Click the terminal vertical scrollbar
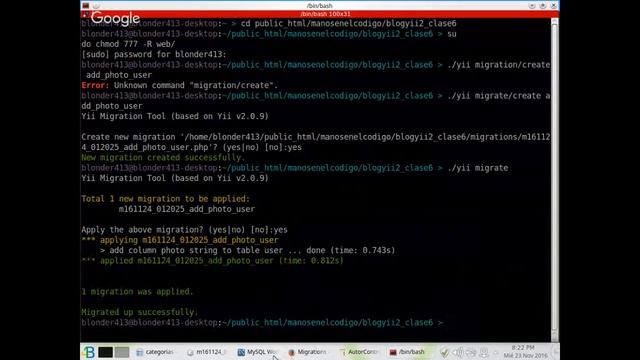 click(x=554, y=180)
